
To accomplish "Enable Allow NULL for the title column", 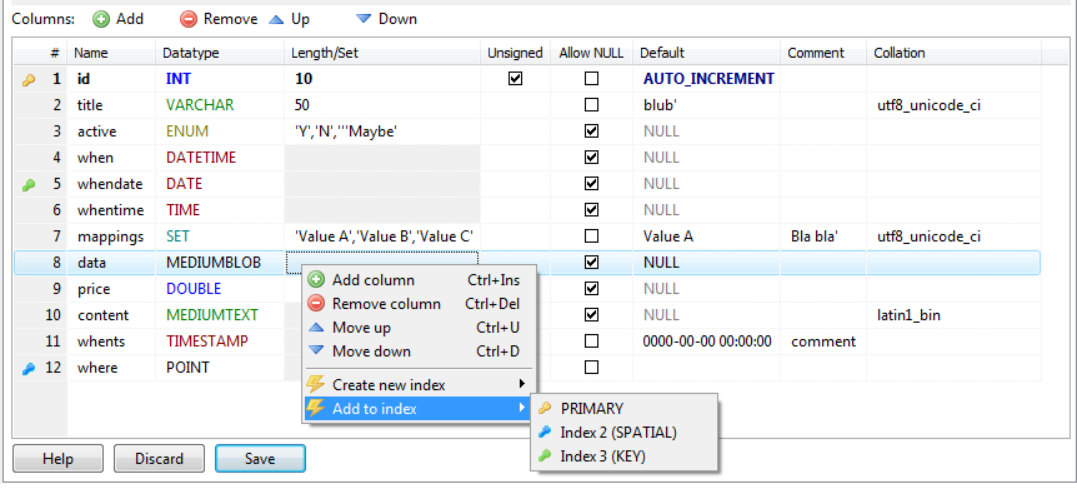I will pos(591,105).
